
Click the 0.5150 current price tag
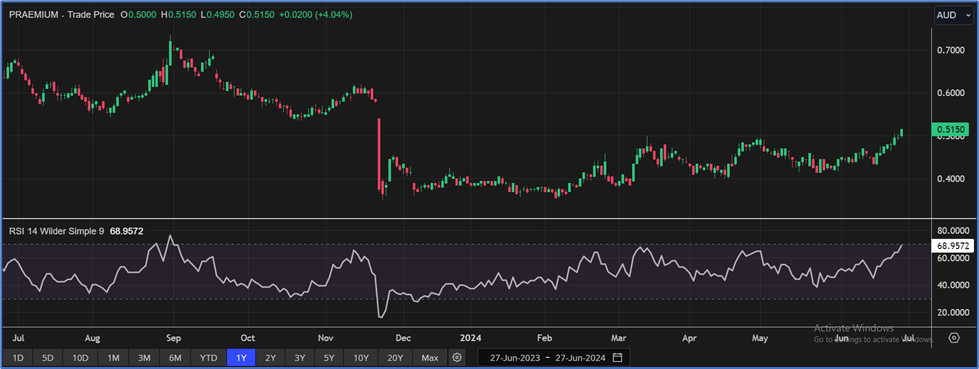point(950,130)
